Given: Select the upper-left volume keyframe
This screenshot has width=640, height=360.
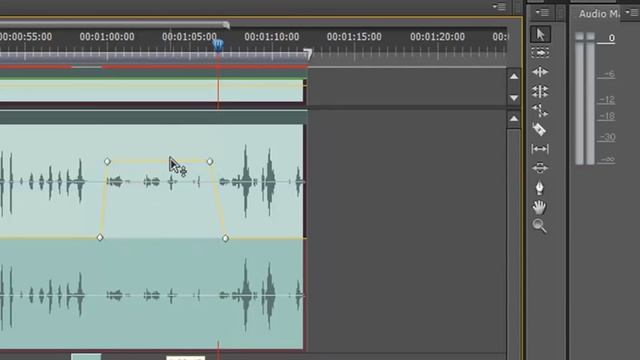Looking at the screenshot, I should (x=107, y=162).
